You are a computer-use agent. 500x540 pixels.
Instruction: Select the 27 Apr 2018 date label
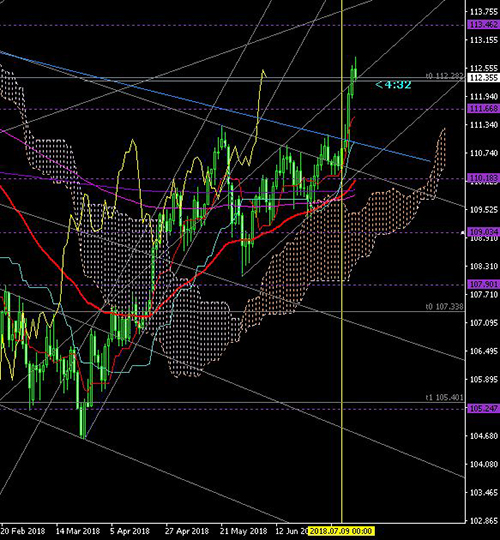(x=187, y=531)
